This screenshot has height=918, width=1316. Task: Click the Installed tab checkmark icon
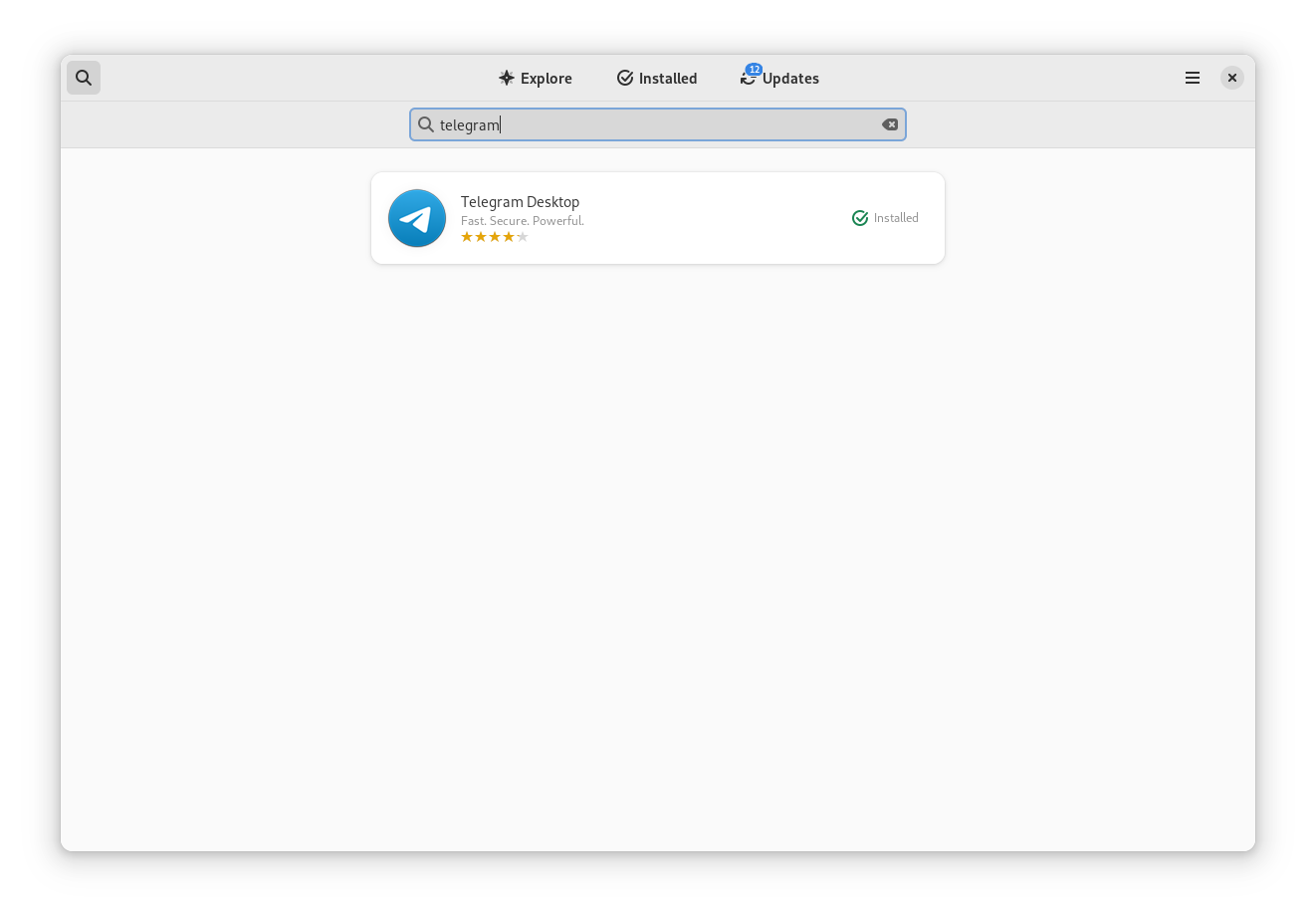[x=625, y=78]
